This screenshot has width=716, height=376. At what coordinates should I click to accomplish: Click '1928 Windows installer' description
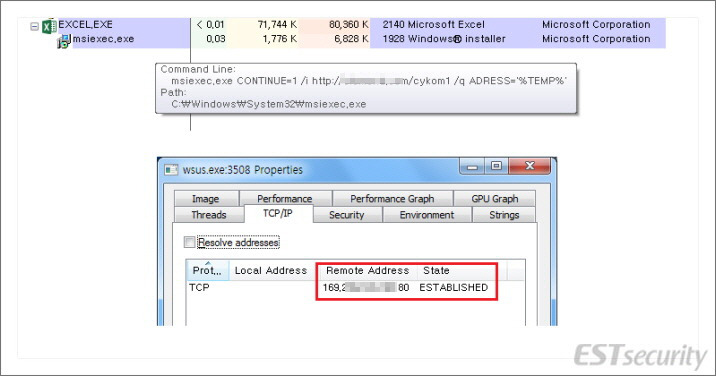point(444,39)
